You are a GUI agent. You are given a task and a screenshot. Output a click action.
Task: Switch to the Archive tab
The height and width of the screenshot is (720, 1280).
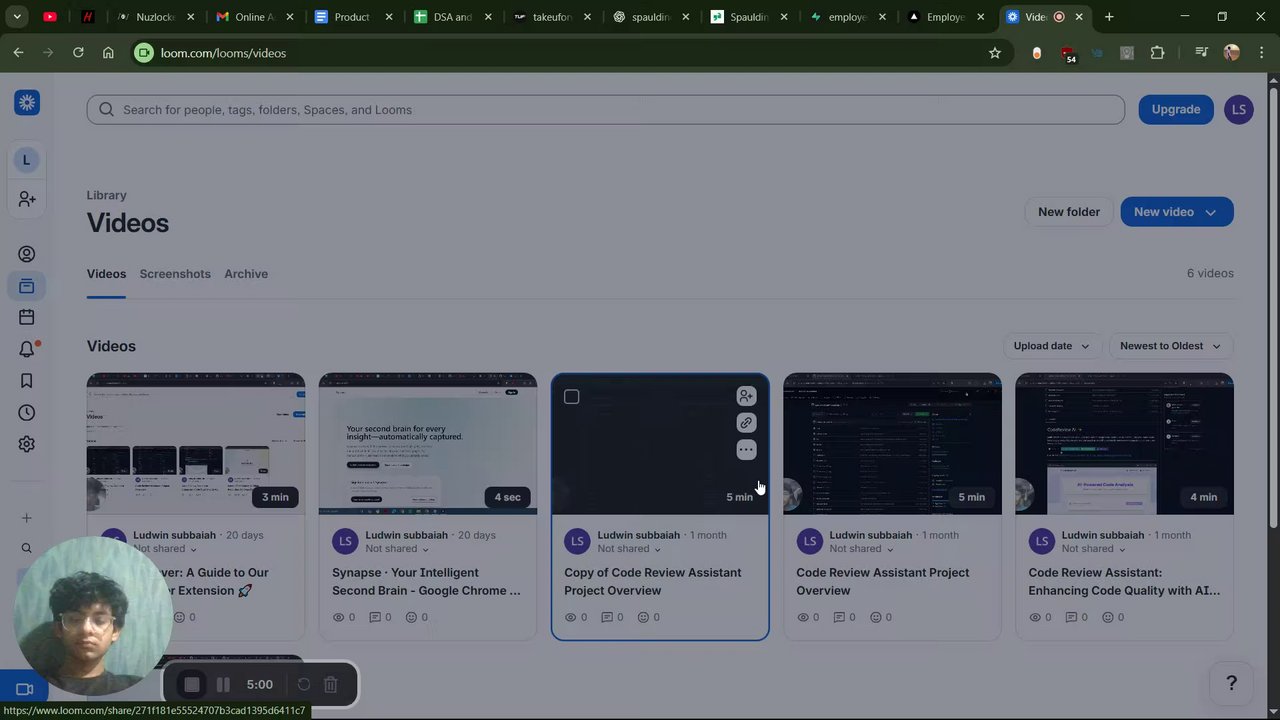[x=246, y=274]
